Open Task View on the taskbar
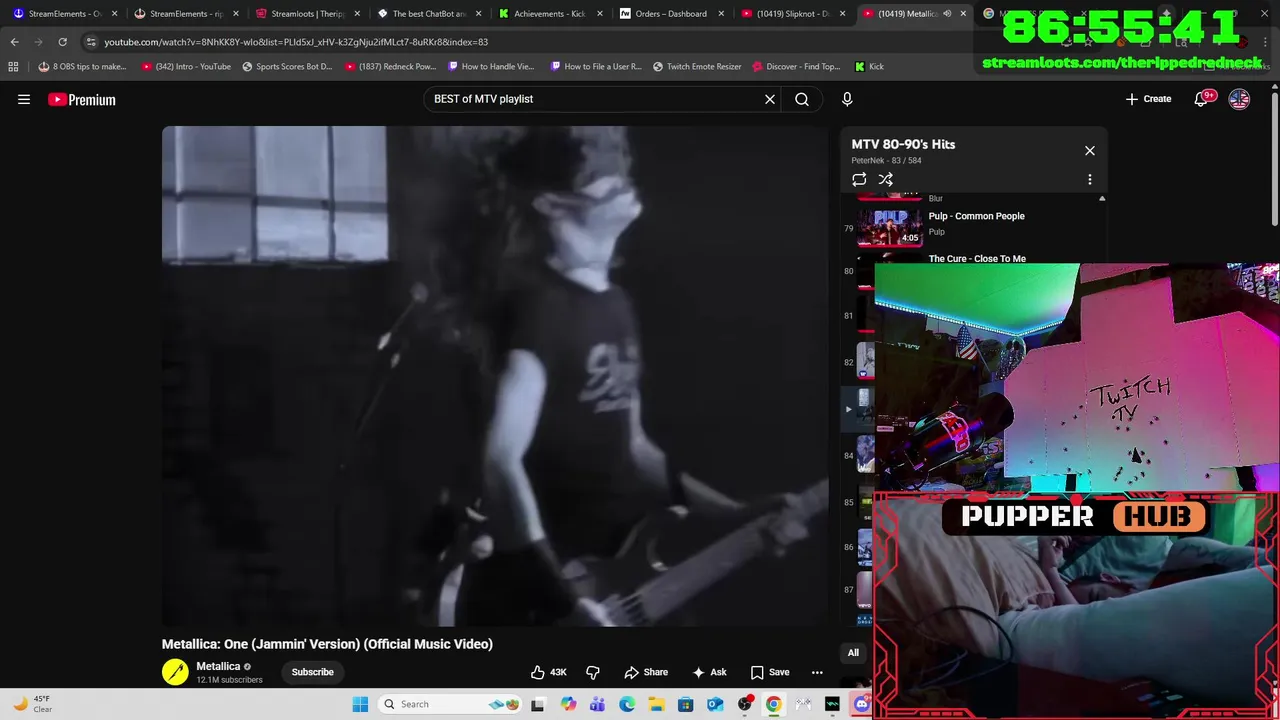Image resolution: width=1280 pixels, height=720 pixels. (537, 704)
